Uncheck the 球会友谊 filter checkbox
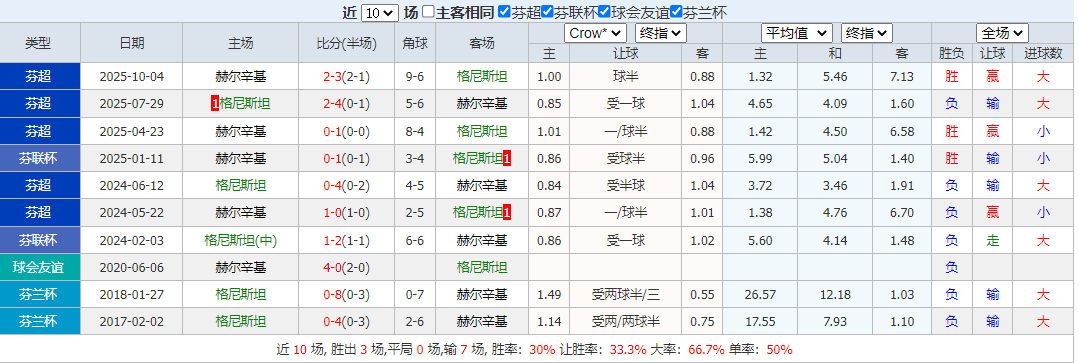This screenshot has height=363, width=1079. pyautogui.click(x=604, y=12)
